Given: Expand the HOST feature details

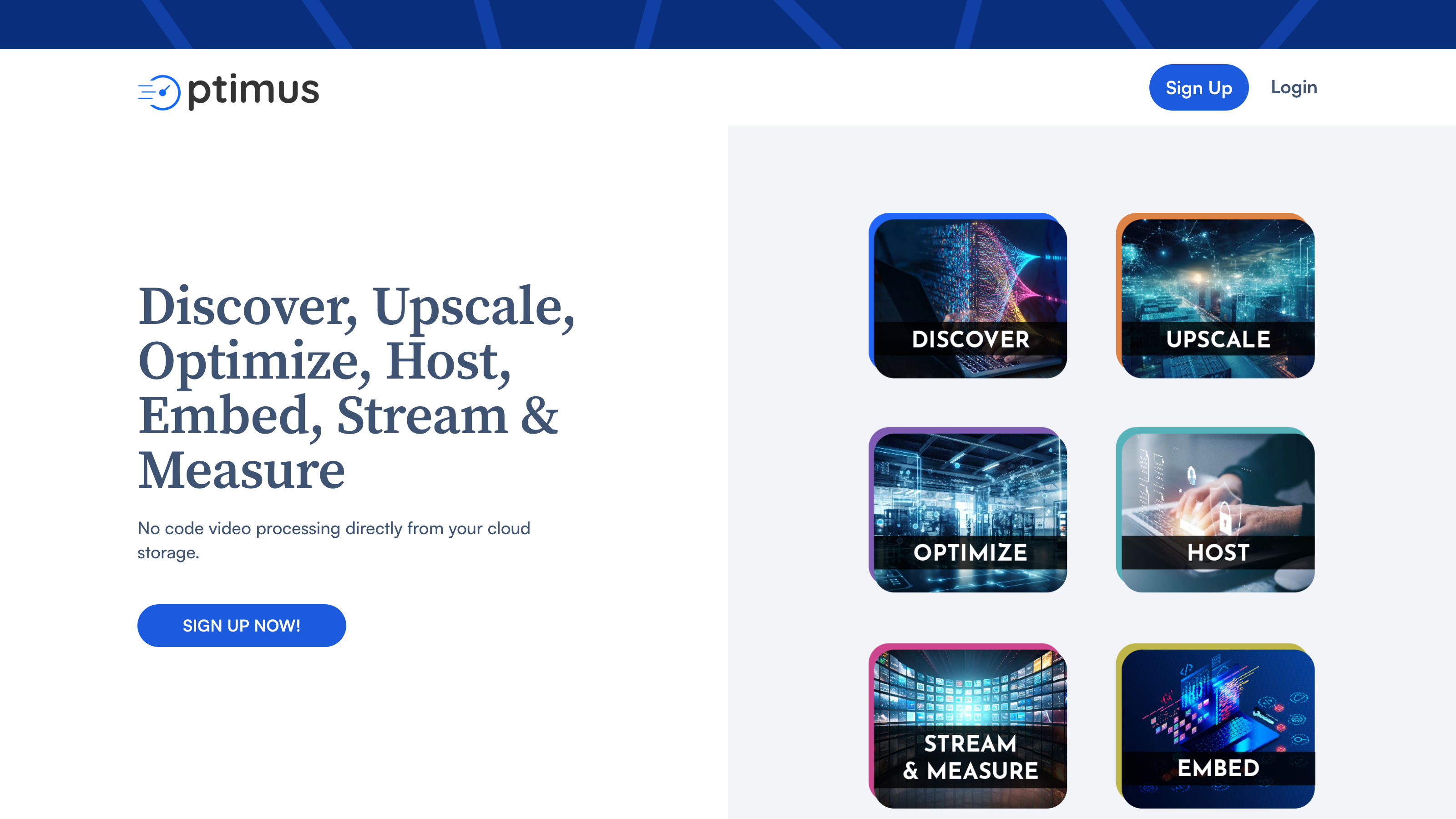Looking at the screenshot, I should click(1217, 510).
